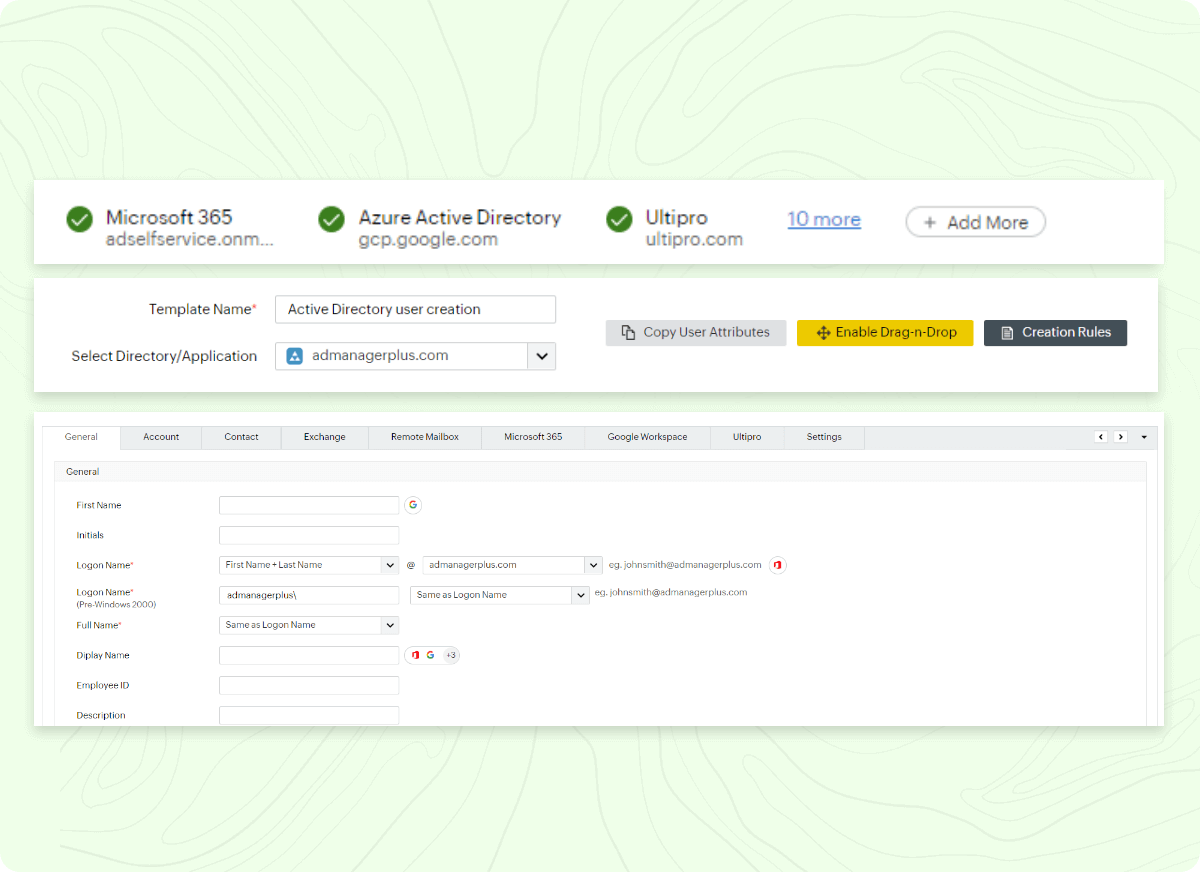1200x872 pixels.
Task: Open the +3 integrations badge beside Display Name
Action: click(450, 655)
